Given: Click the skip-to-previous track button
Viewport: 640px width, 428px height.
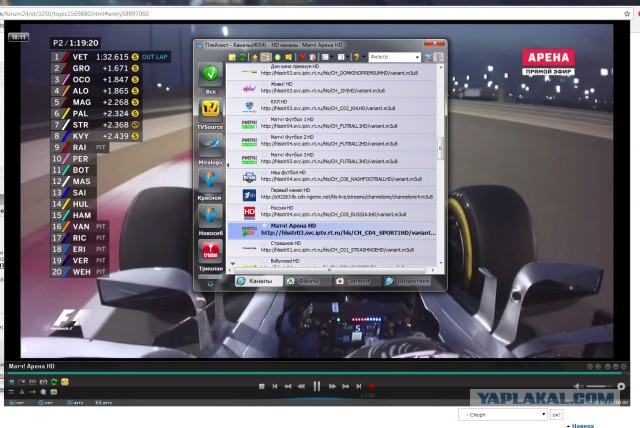Looking at the screenshot, I should click(x=275, y=386).
